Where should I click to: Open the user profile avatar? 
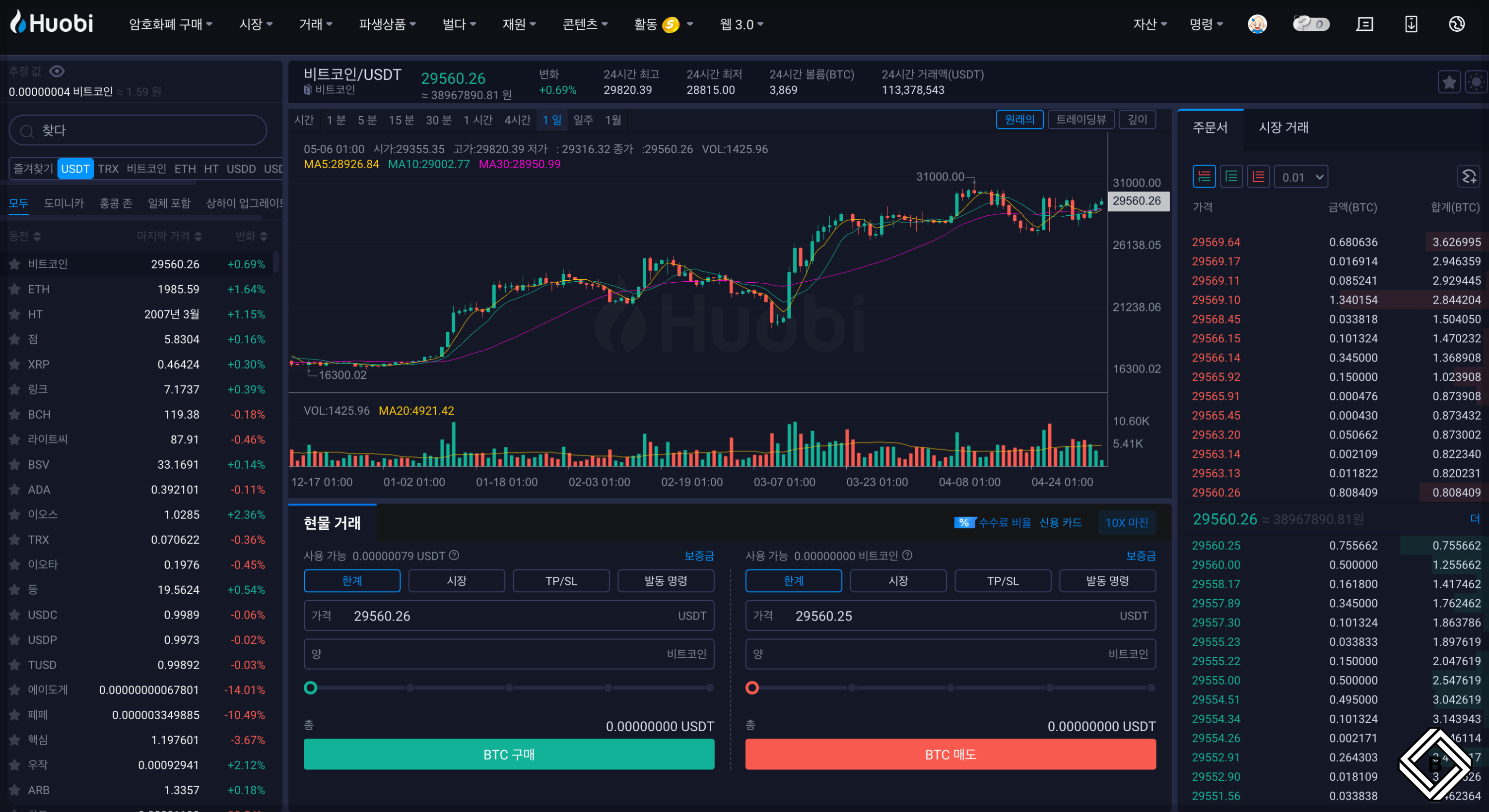(1257, 24)
